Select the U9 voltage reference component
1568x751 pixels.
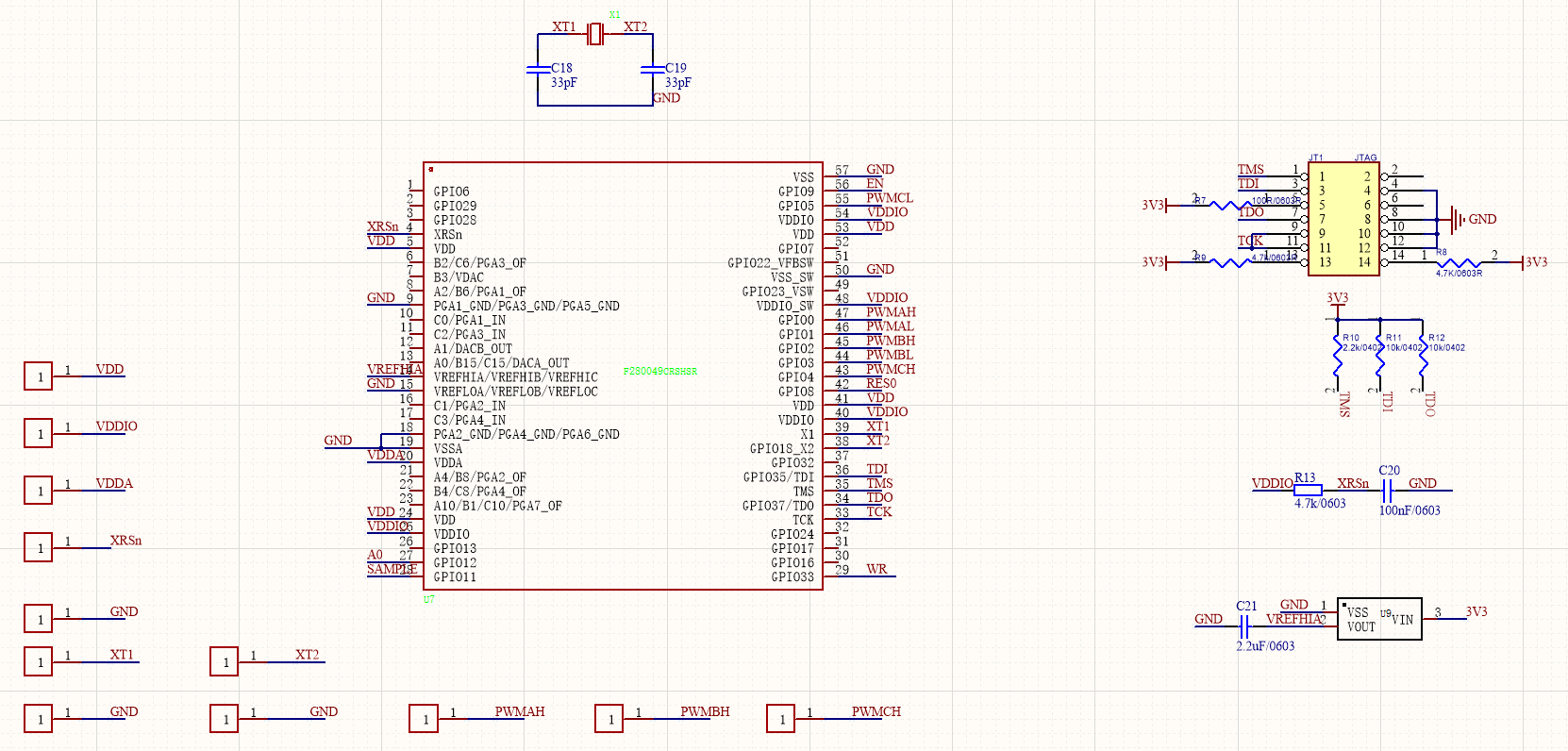(1379, 619)
